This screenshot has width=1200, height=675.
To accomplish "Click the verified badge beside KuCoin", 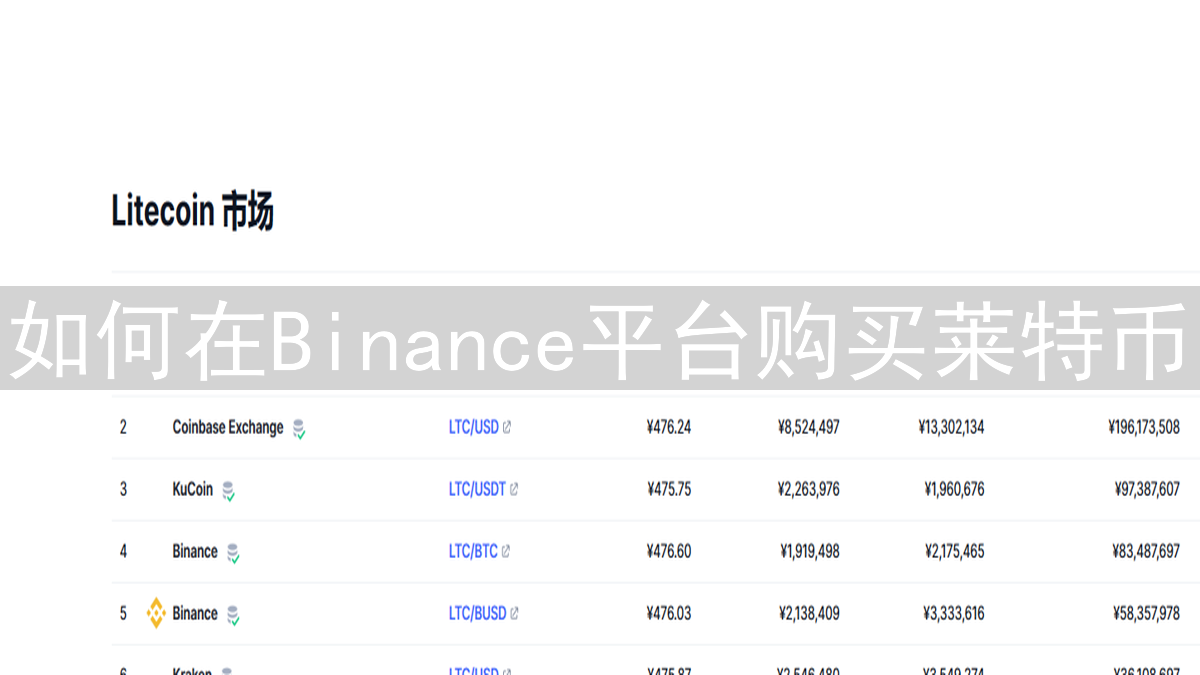I will click(228, 491).
